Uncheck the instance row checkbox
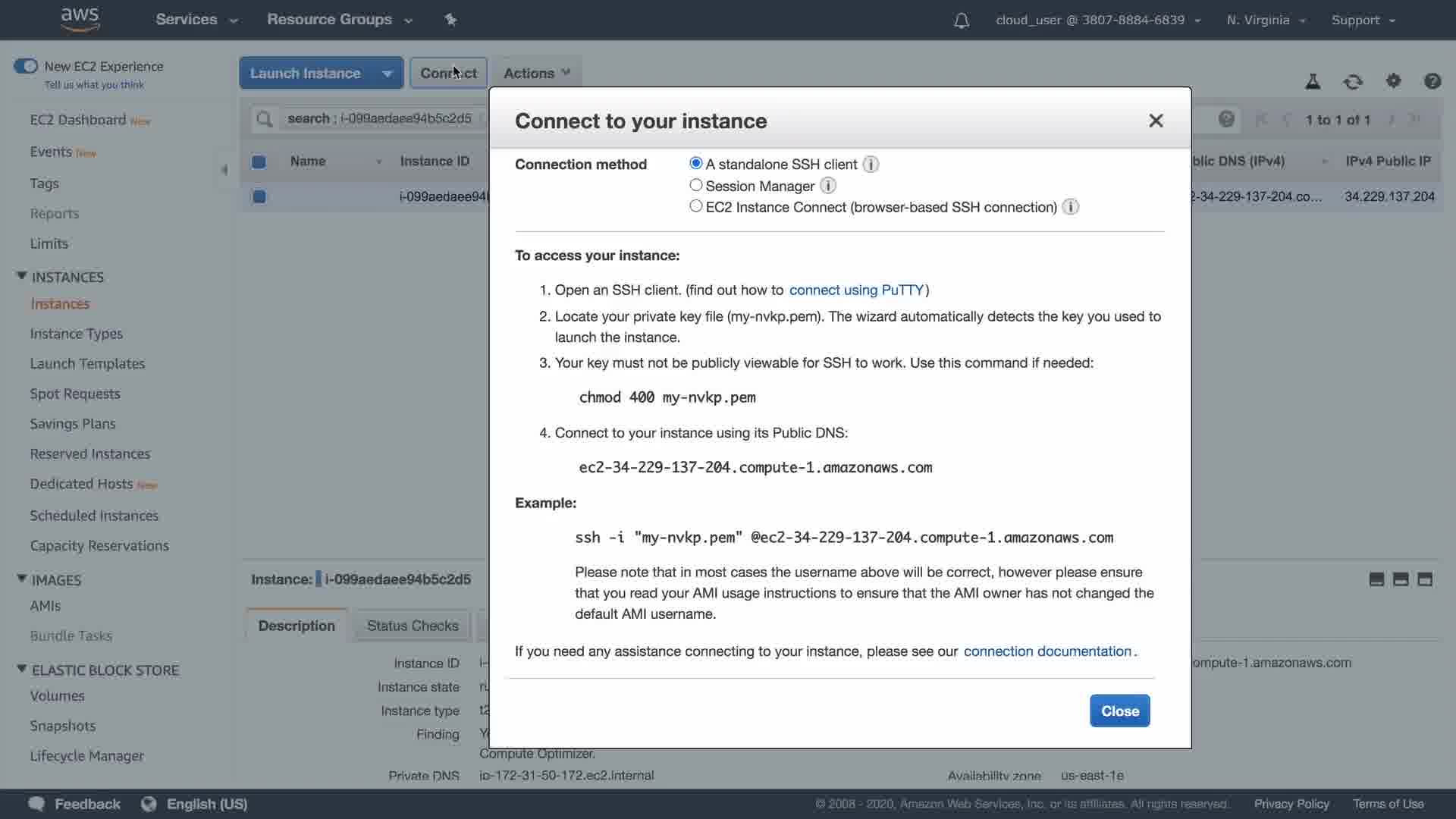The image size is (1456, 819). click(x=259, y=197)
